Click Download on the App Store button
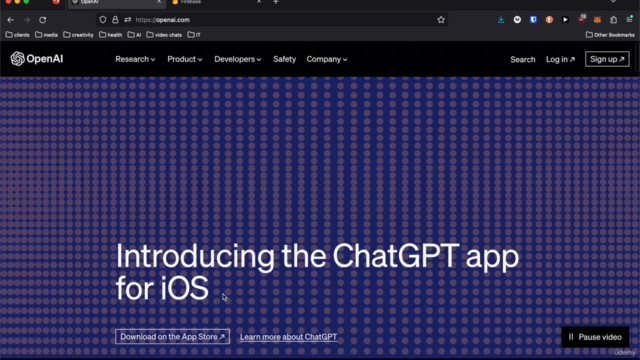640x360 pixels. click(172, 337)
